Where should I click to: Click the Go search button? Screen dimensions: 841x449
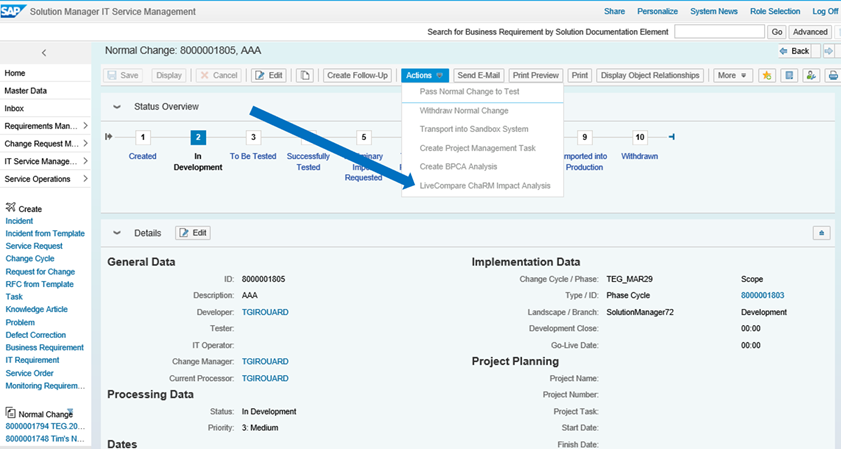777,32
